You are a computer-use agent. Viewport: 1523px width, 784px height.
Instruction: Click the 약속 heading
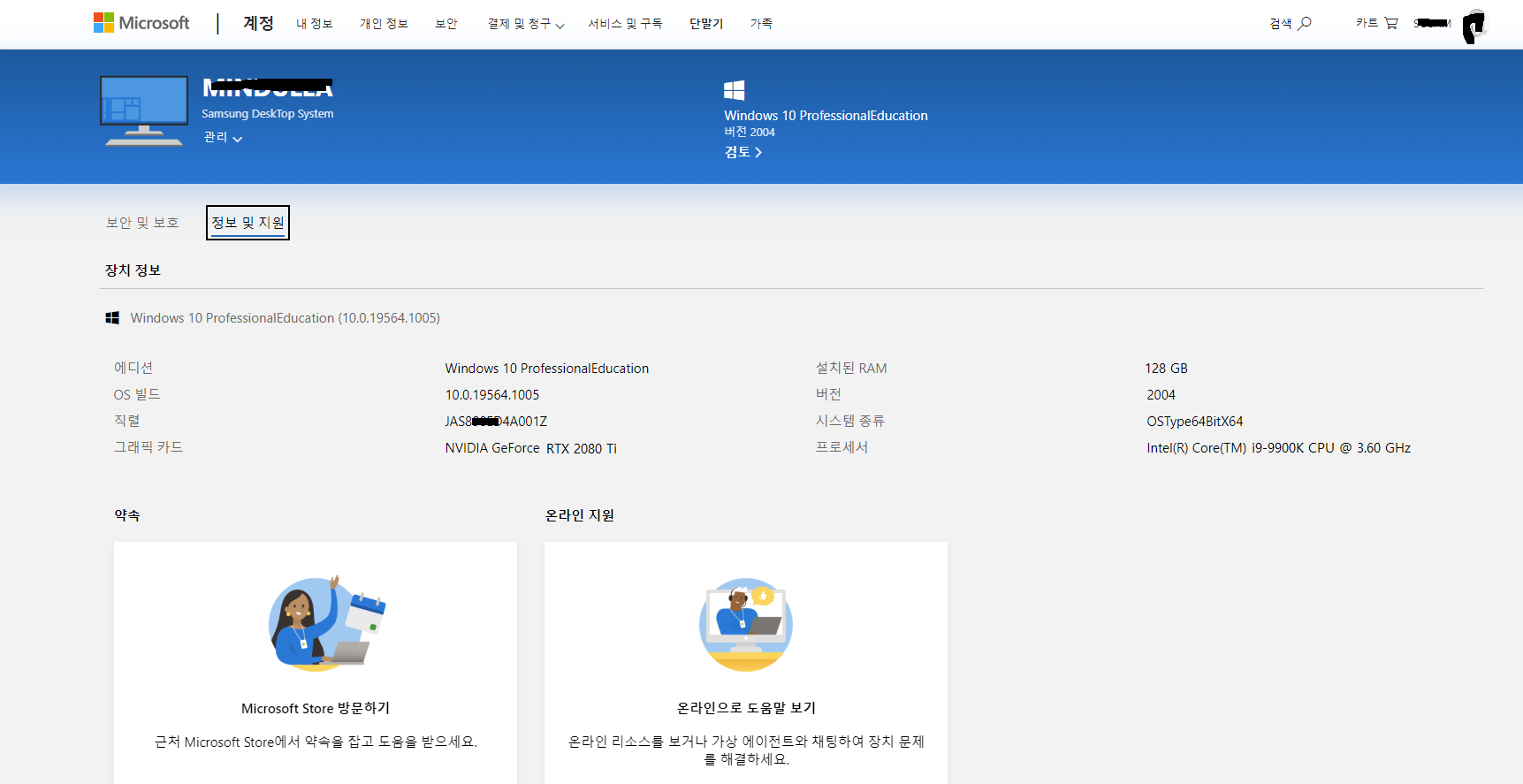(127, 515)
